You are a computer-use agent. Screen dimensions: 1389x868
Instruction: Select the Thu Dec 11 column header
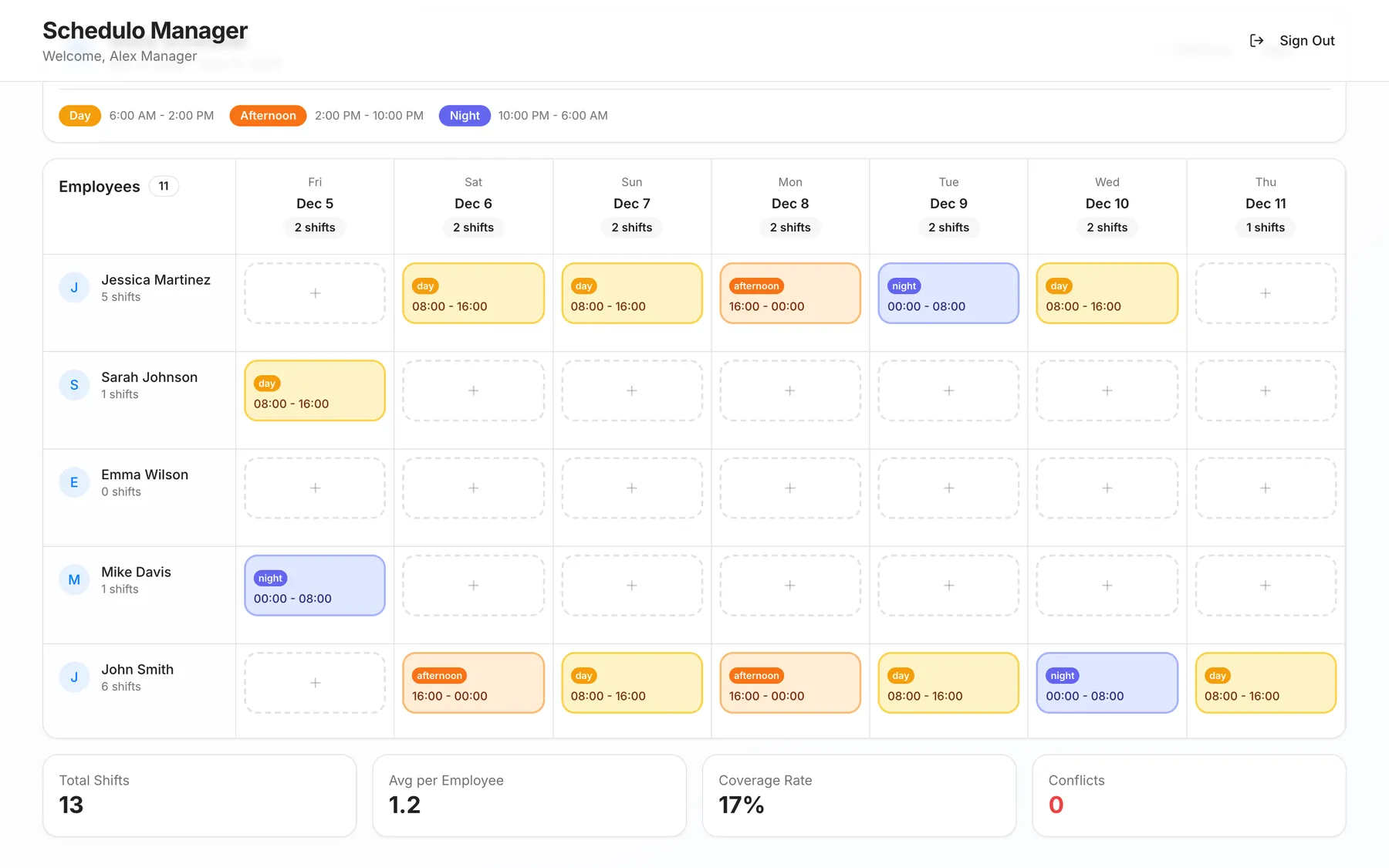[x=1266, y=205]
